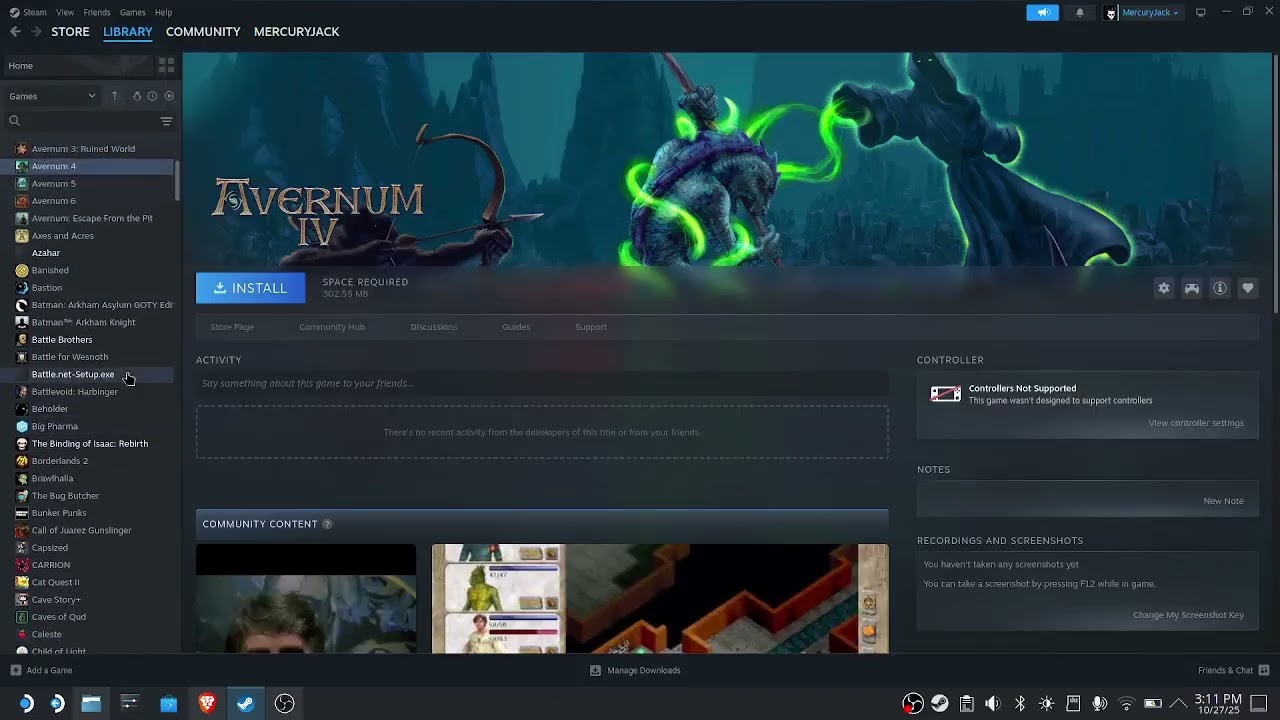Open the View menu
This screenshot has width=1280, height=720.
click(x=65, y=12)
